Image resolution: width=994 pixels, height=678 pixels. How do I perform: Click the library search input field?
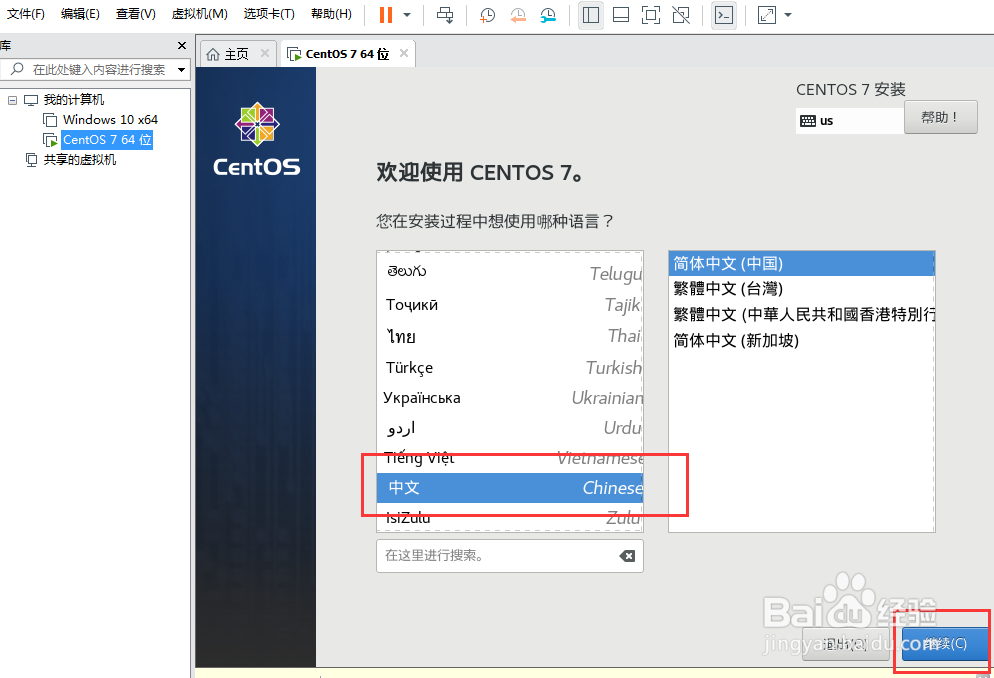95,69
